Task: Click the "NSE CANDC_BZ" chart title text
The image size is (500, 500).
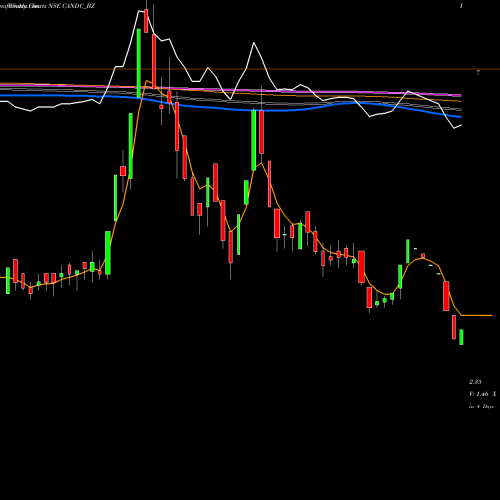Action: [x=72, y=6]
